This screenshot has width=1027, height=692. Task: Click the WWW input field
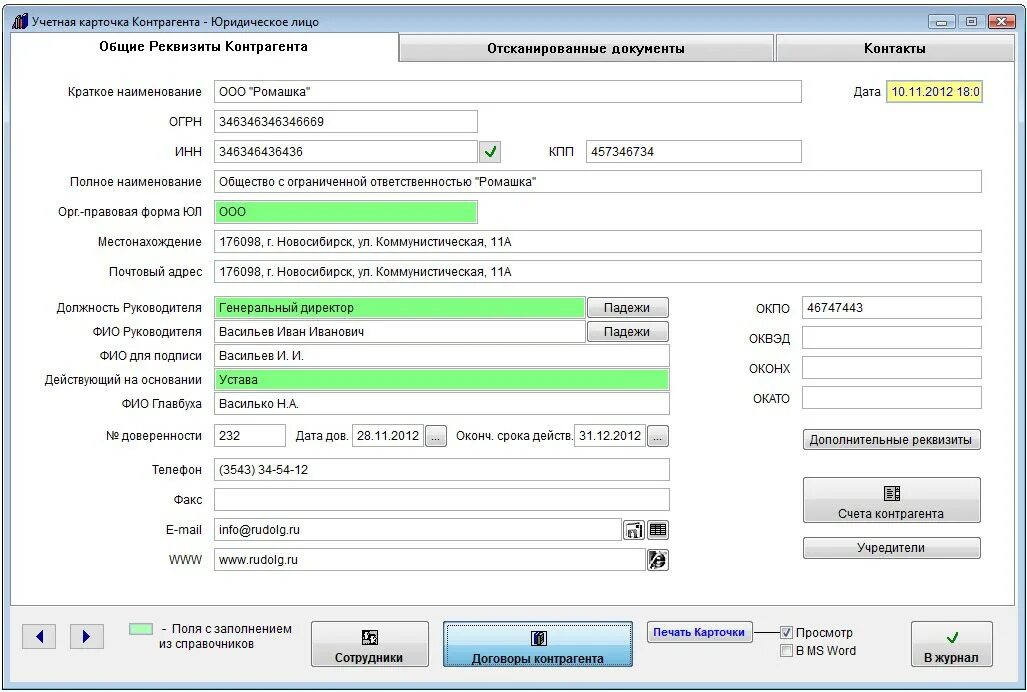(430, 560)
